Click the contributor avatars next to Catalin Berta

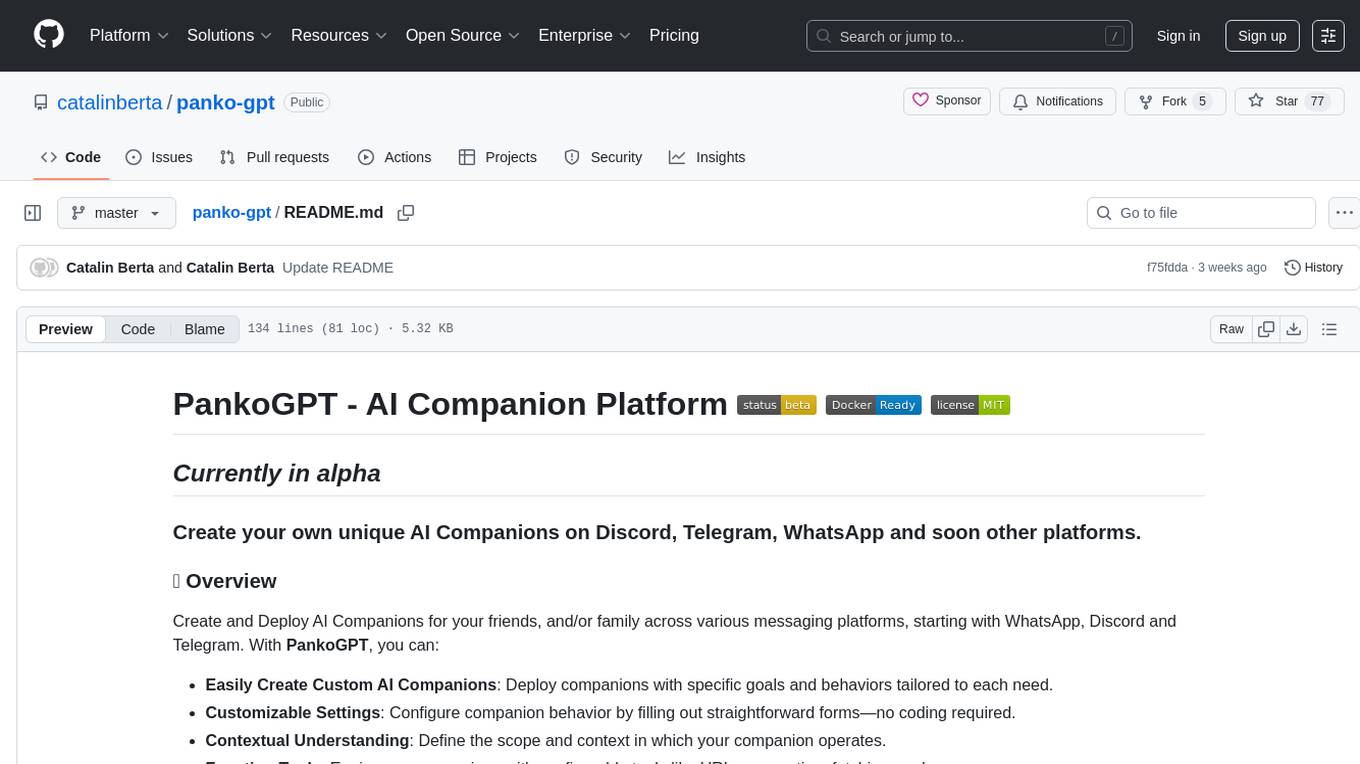tap(44, 268)
